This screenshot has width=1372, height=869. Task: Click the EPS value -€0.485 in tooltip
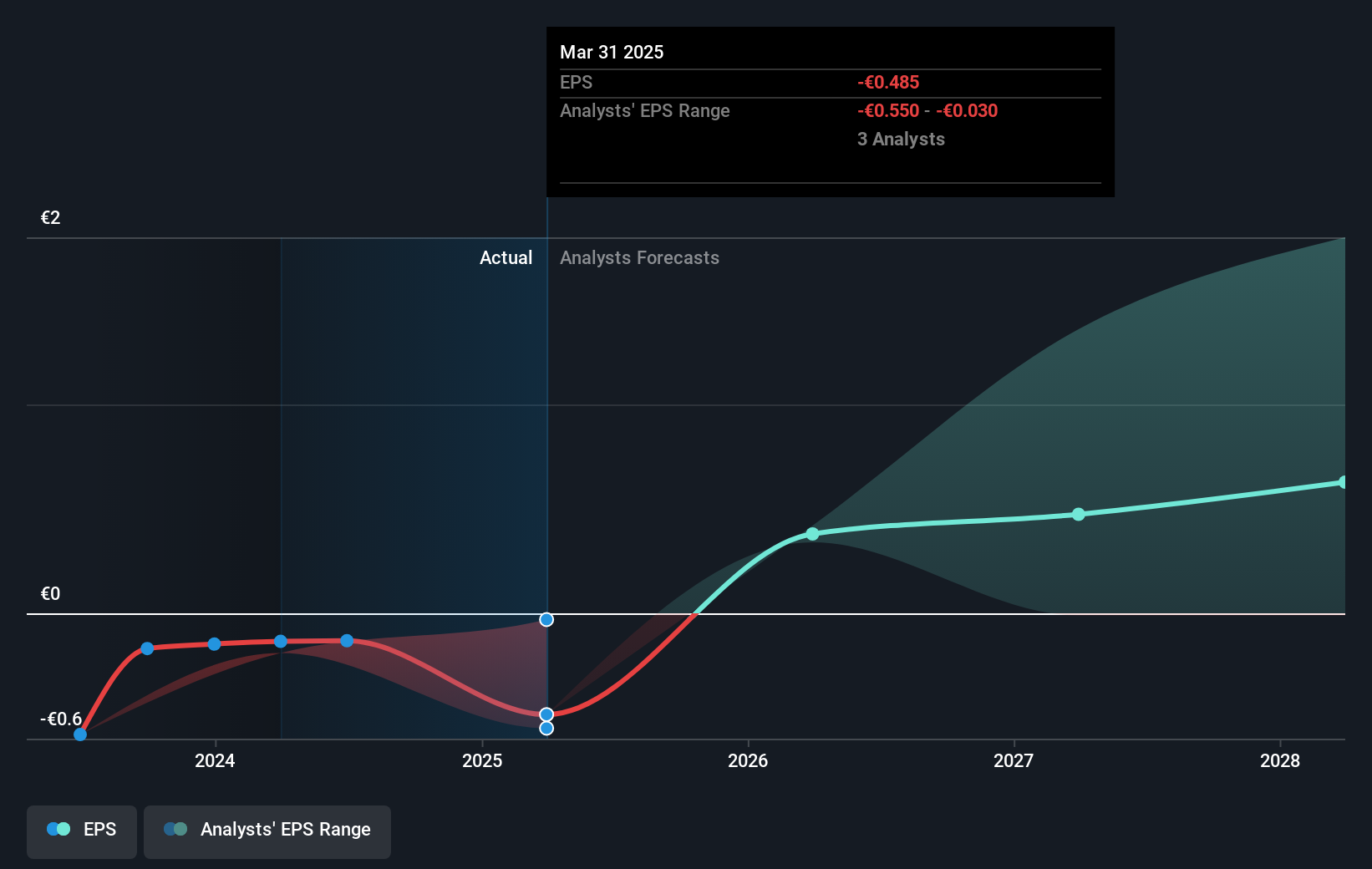(x=887, y=82)
